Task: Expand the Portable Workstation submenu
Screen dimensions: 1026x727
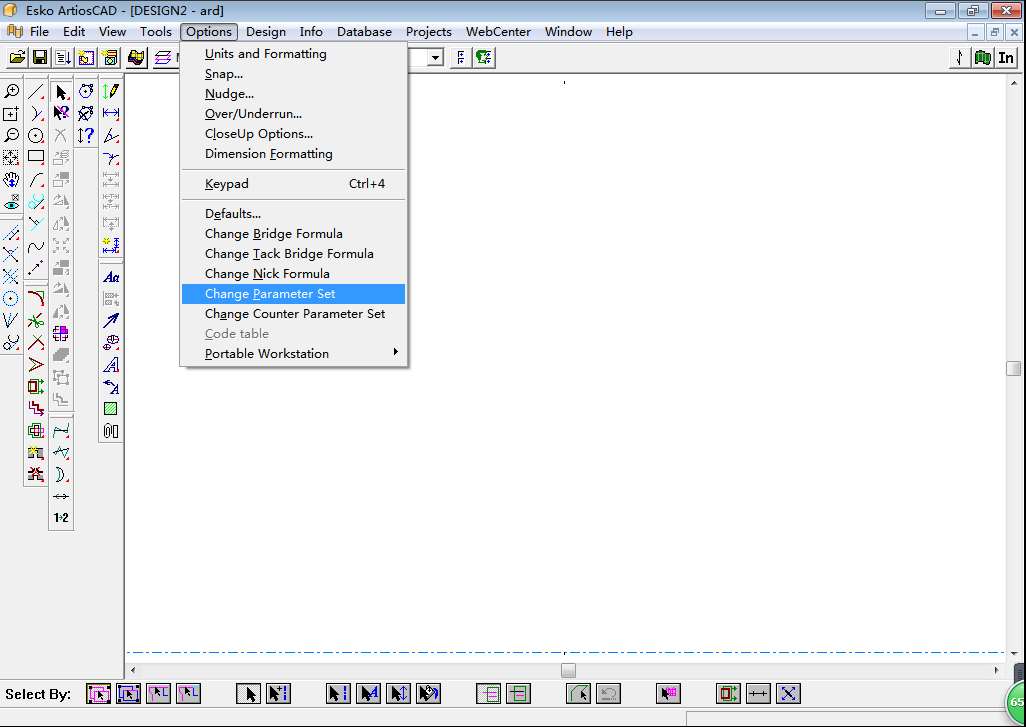Action: click(293, 353)
